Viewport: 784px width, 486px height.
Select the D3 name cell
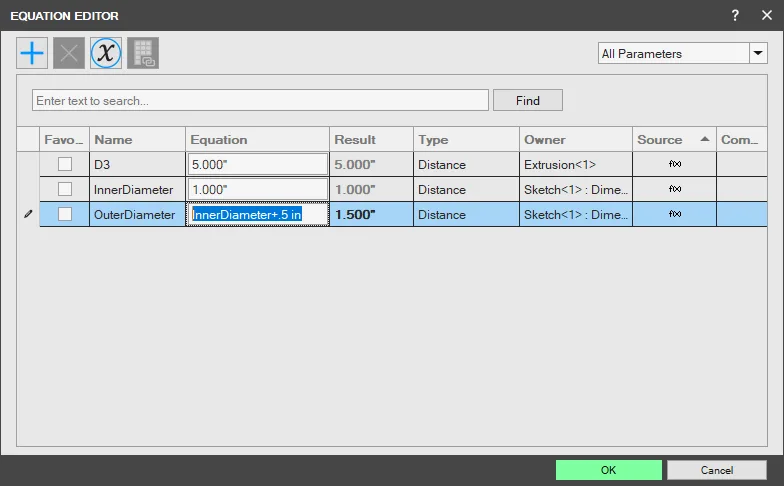(x=138, y=164)
